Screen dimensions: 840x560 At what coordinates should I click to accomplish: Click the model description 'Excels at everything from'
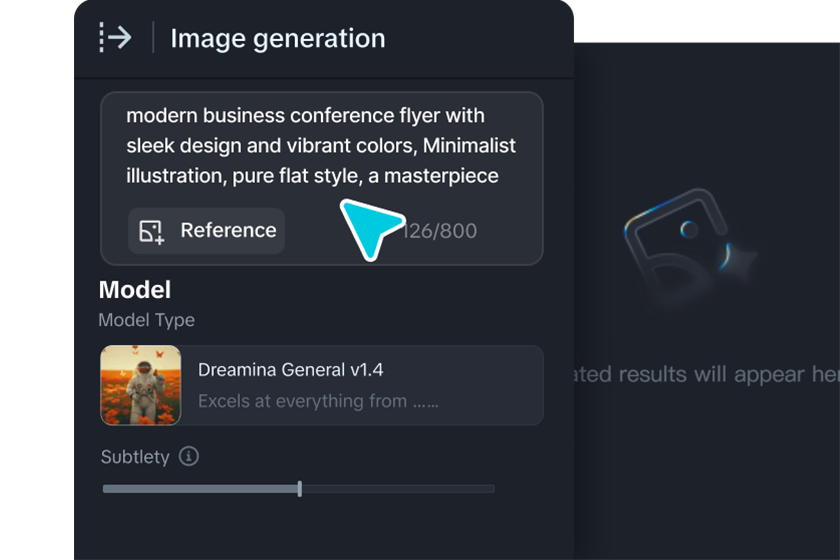coord(317,401)
